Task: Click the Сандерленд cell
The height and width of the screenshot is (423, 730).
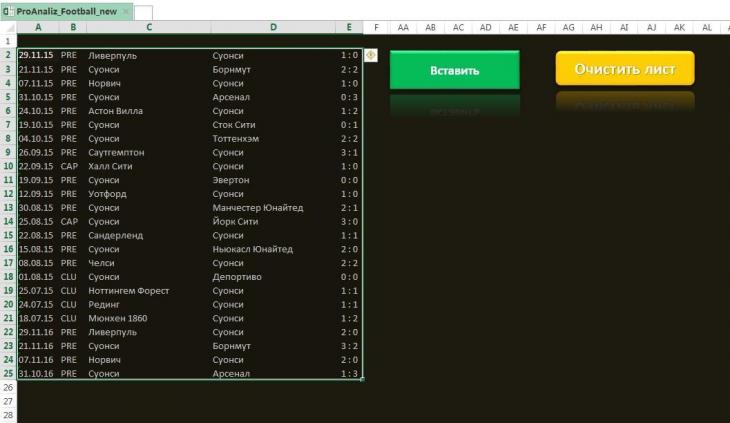Action: 149,235
